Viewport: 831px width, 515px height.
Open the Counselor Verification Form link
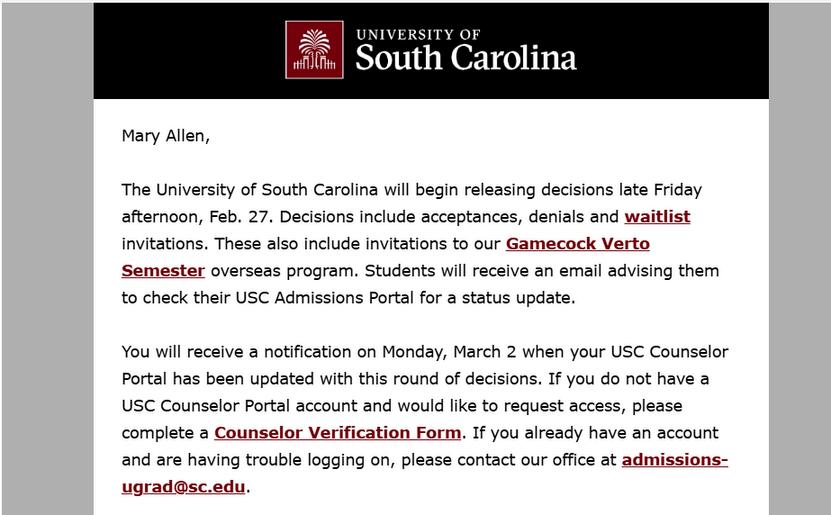click(x=338, y=433)
